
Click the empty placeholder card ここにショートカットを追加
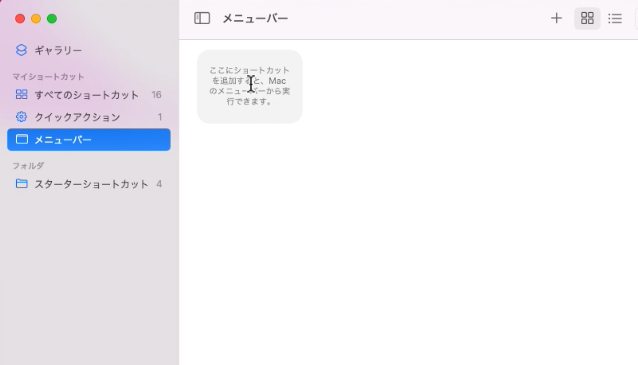click(250, 86)
